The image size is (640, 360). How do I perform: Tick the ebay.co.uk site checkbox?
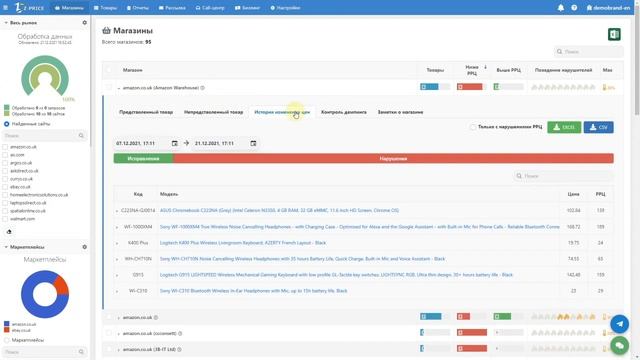coord(5,187)
